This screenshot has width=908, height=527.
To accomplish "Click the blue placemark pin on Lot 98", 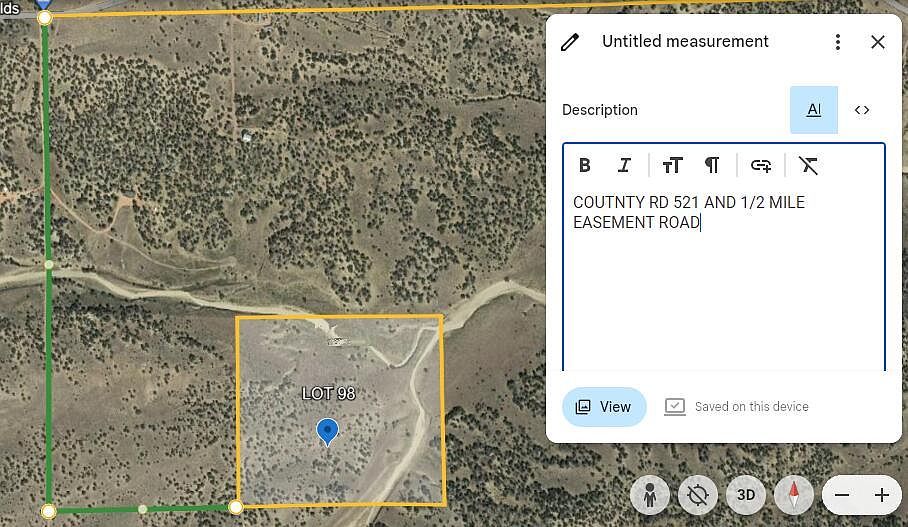I will [327, 431].
